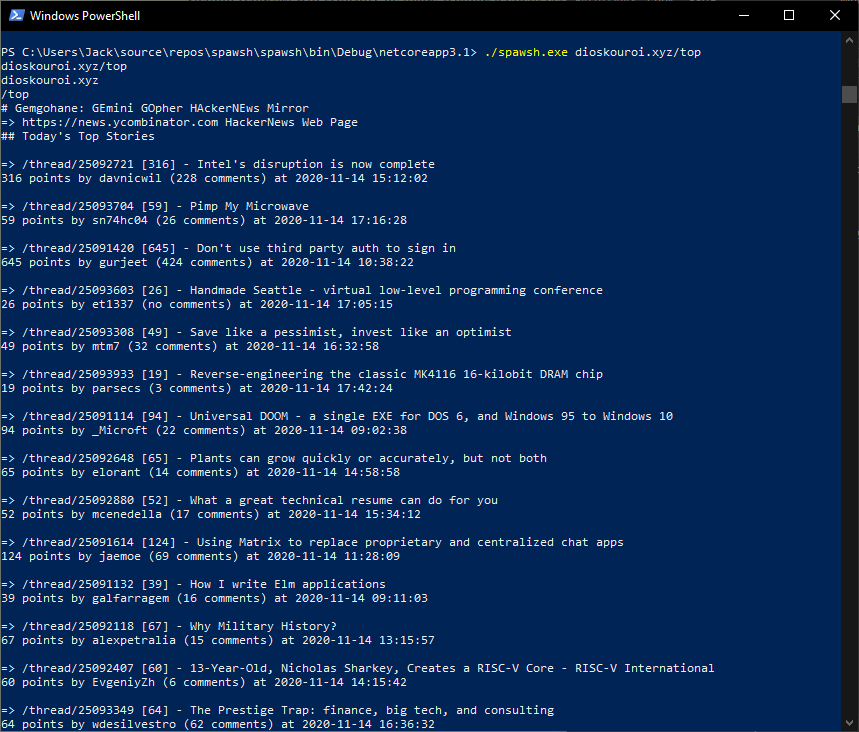Click the line '316 points by davnicwil'

(x=214, y=178)
